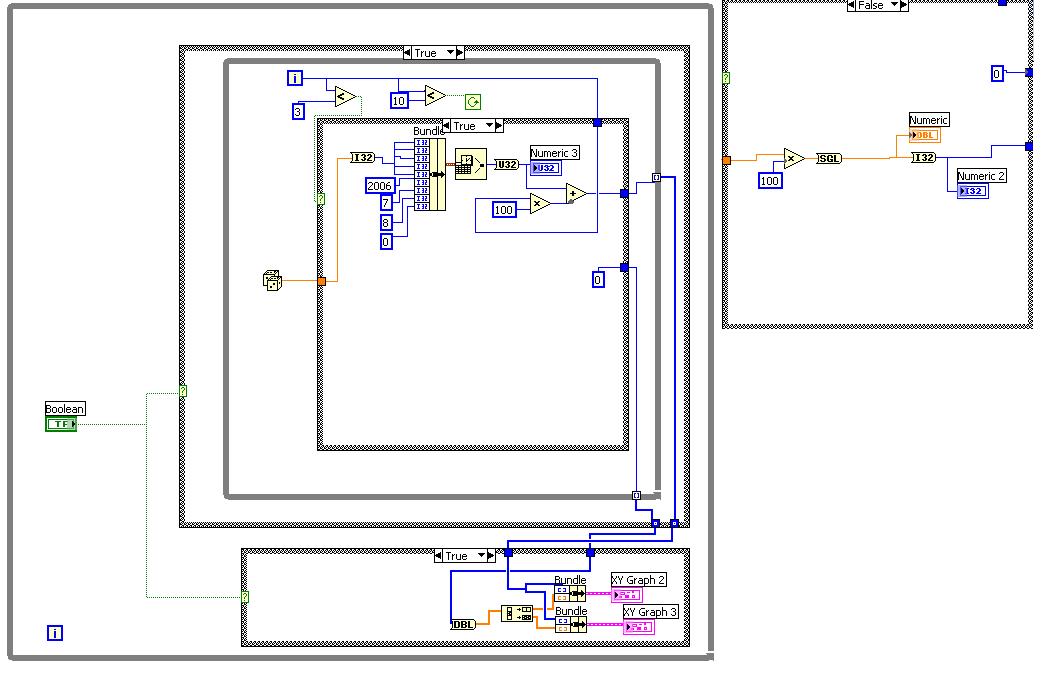The width and height of the screenshot is (1050, 680).
Task: Click the less-than comparison next to constant 3
Action: pos(344,96)
